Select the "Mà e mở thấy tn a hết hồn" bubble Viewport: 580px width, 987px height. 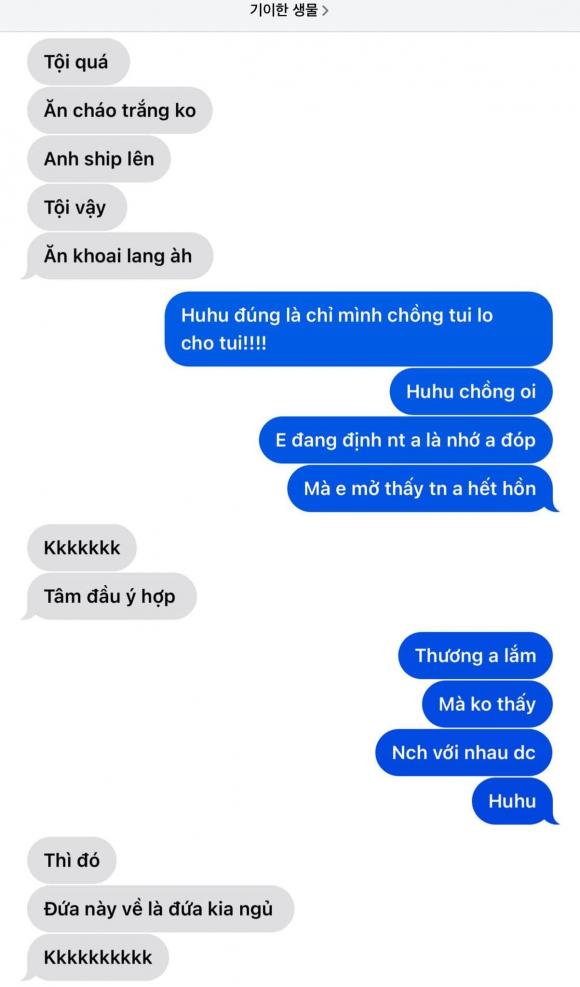422,488
